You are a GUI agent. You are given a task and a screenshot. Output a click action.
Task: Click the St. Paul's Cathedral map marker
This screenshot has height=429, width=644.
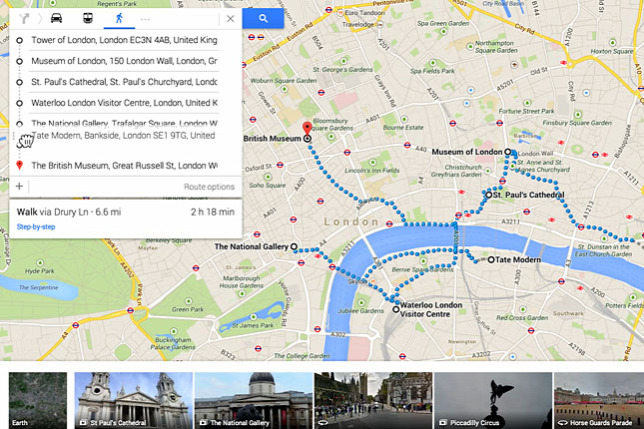coord(489,195)
